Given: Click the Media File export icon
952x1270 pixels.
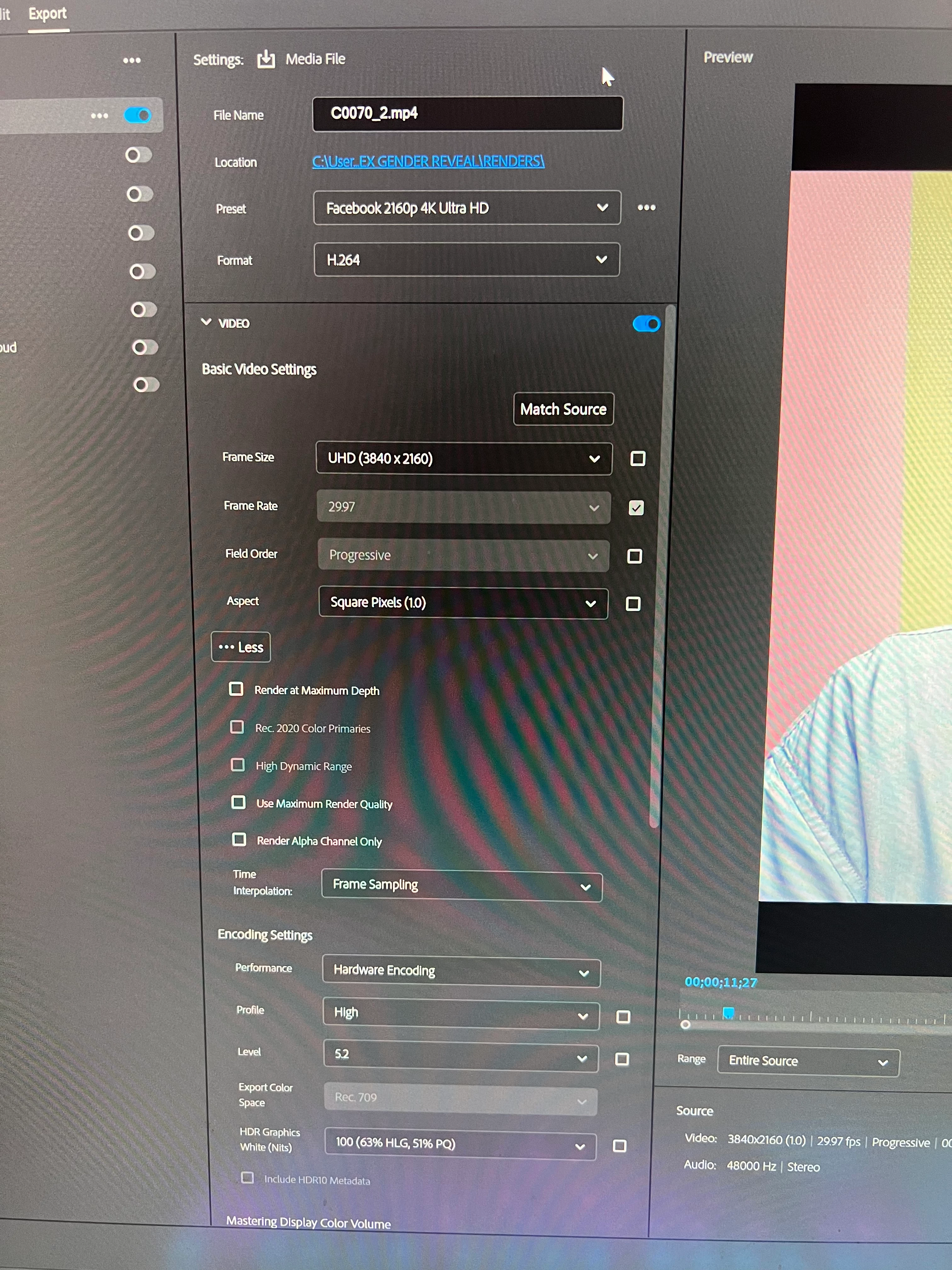Looking at the screenshot, I should pos(266,59).
